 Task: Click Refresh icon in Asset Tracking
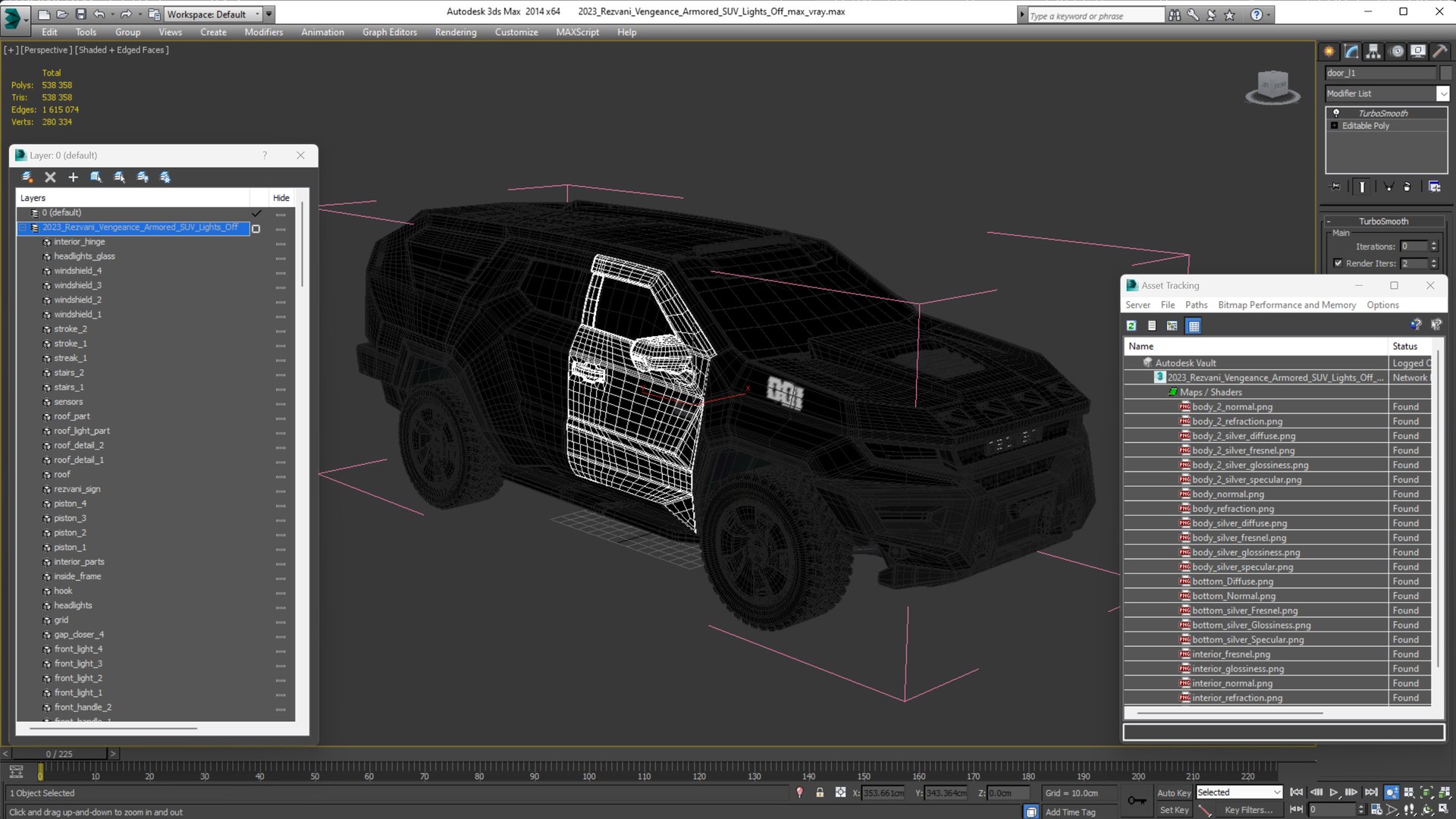tap(1131, 326)
